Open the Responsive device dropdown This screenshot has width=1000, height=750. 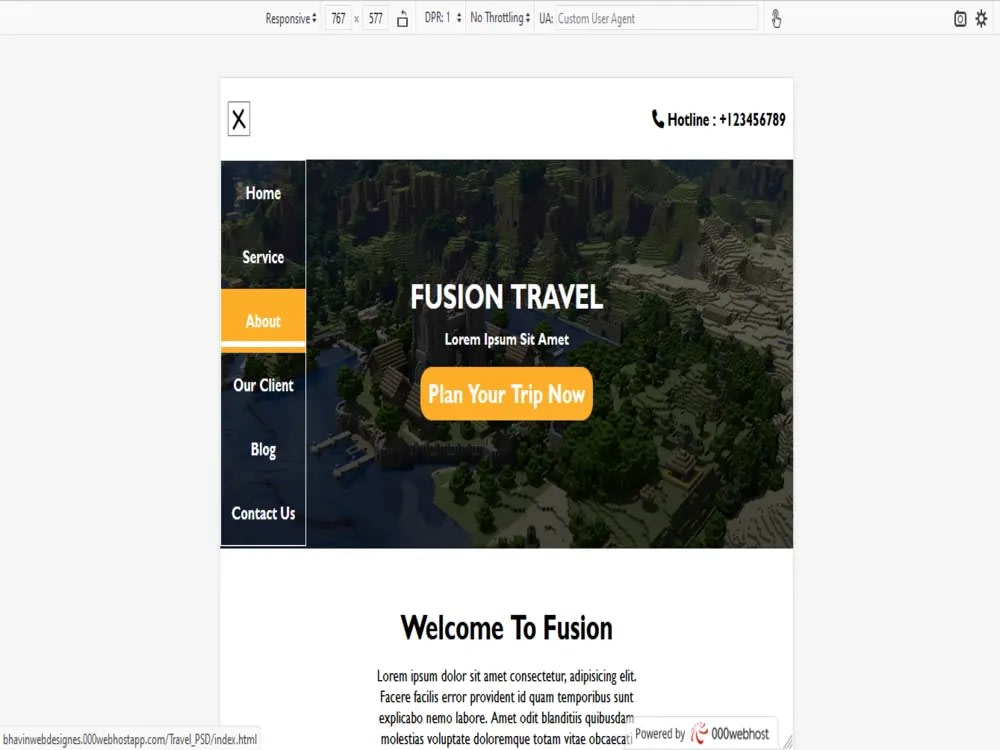[291, 18]
